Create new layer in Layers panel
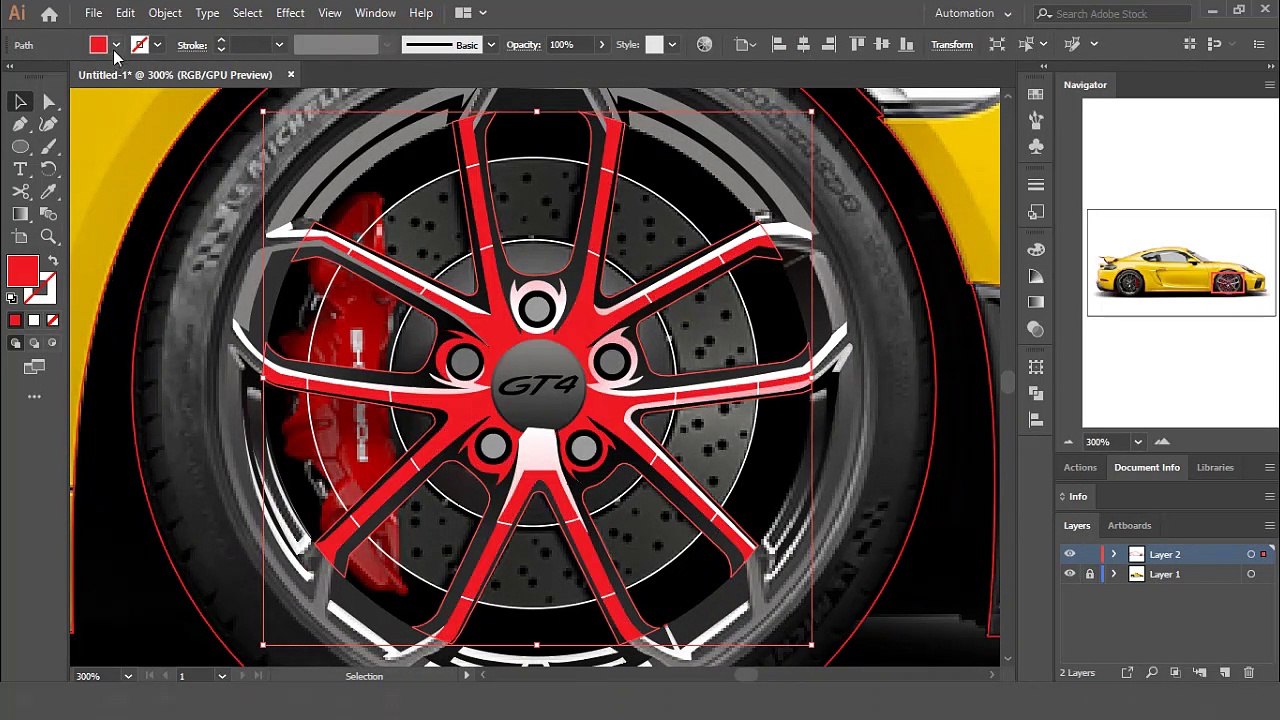Viewport: 1280px width, 720px height. point(1225,673)
